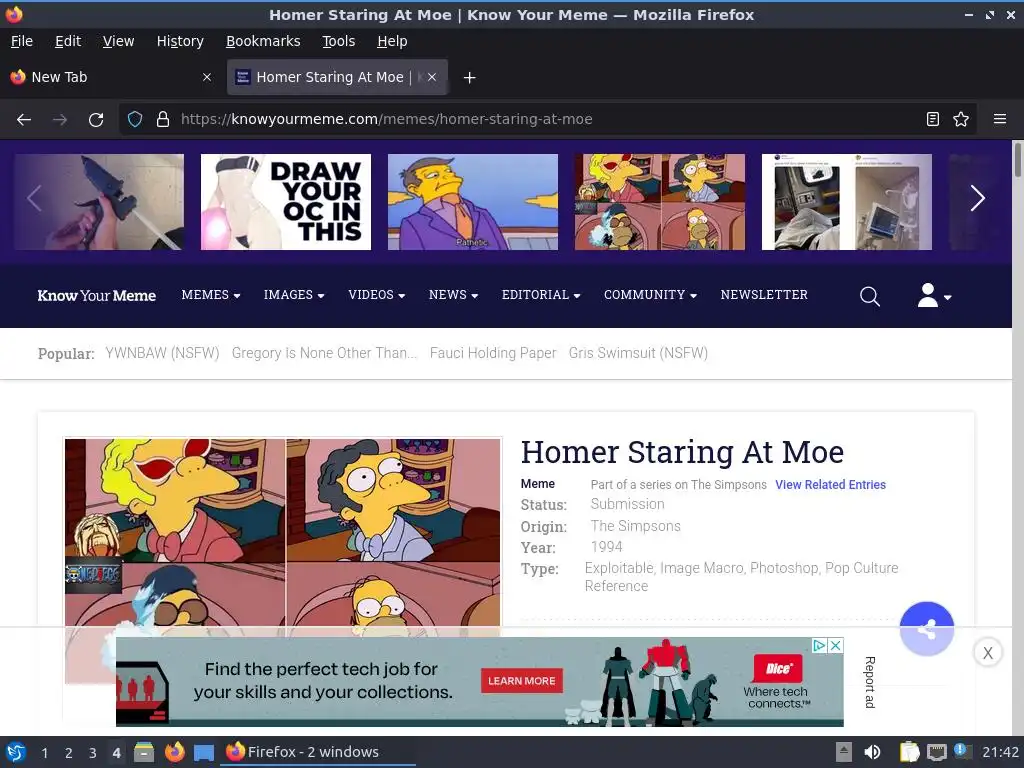Image resolution: width=1024 pixels, height=768 pixels.
Task: Open the Edit menu
Action: [68, 41]
